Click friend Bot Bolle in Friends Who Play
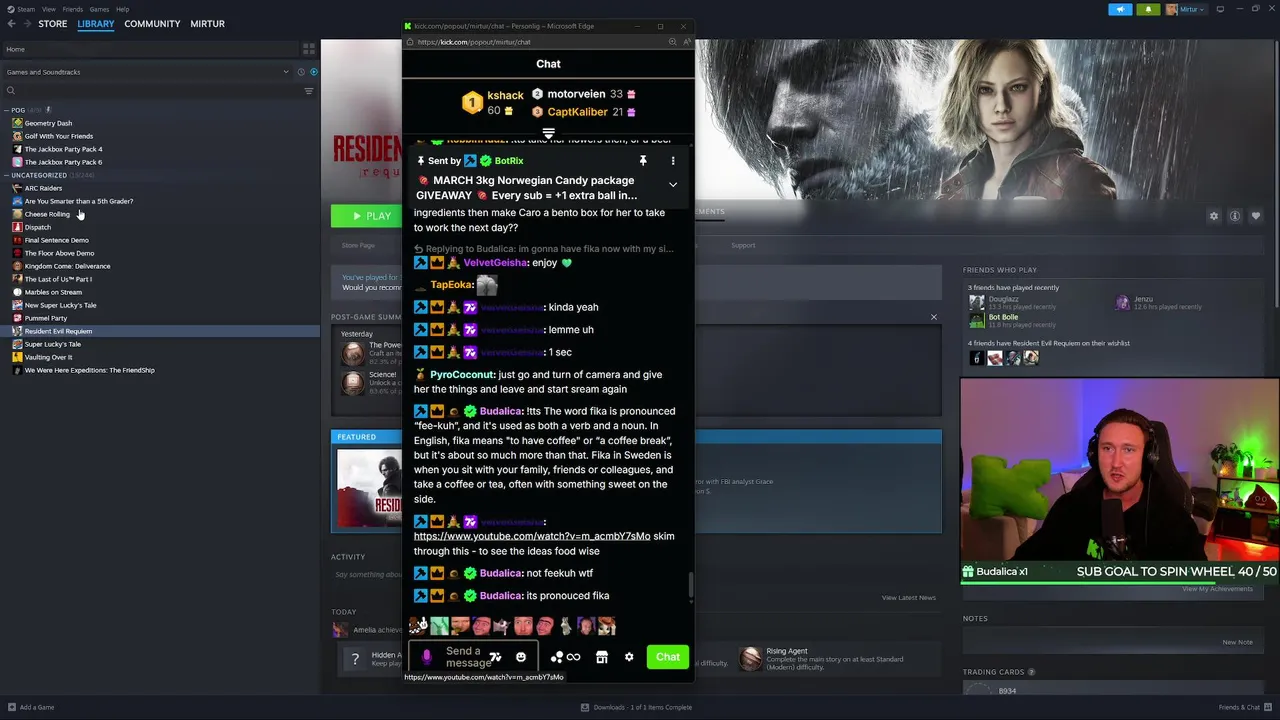The width and height of the screenshot is (1280, 720). 1003,317
